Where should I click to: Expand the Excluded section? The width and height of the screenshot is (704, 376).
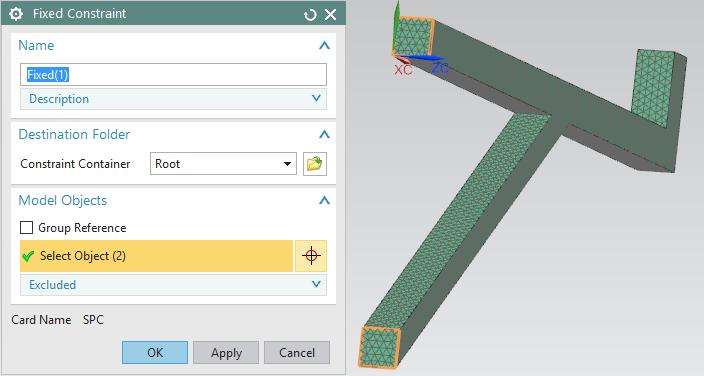(173, 285)
